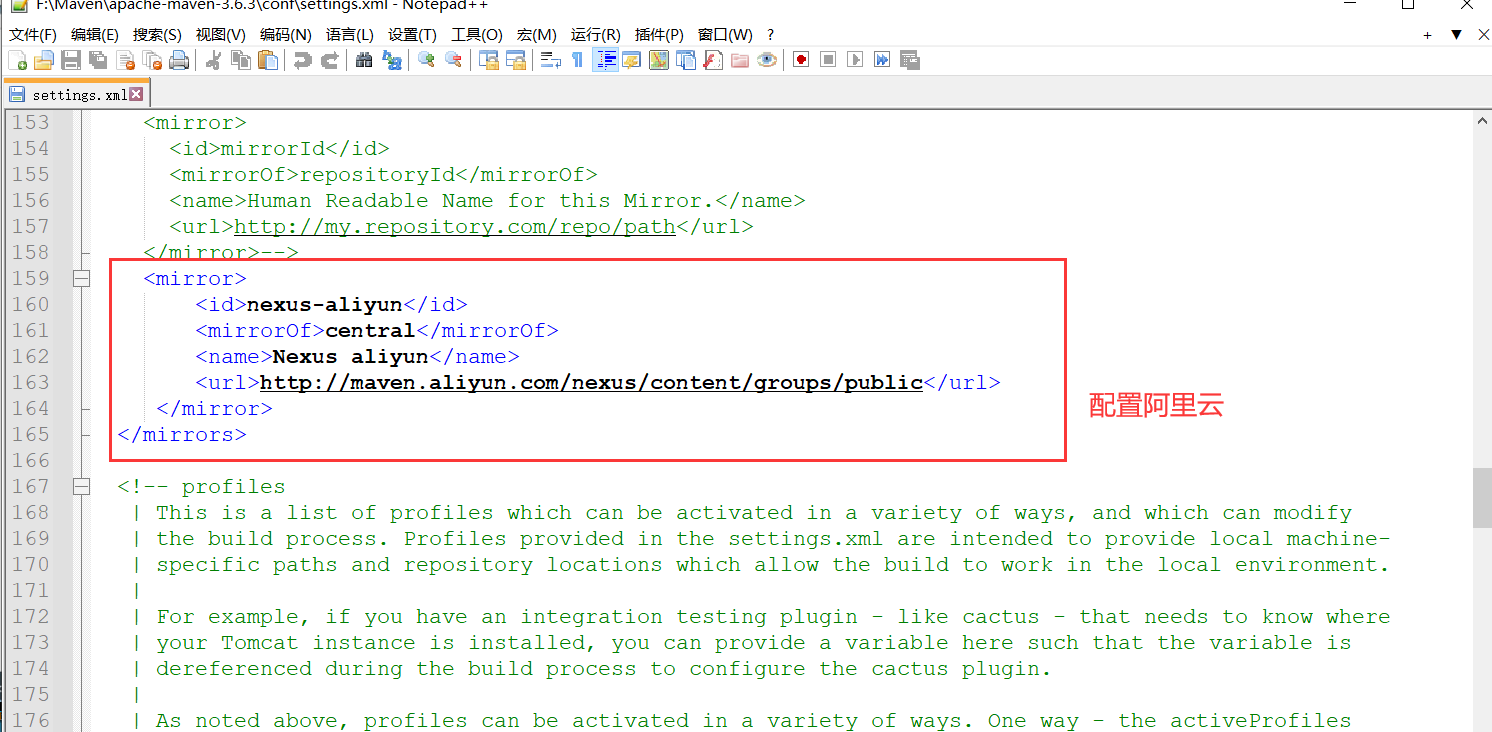Open the 宏(M) menu
This screenshot has width=1492, height=732.
point(537,35)
